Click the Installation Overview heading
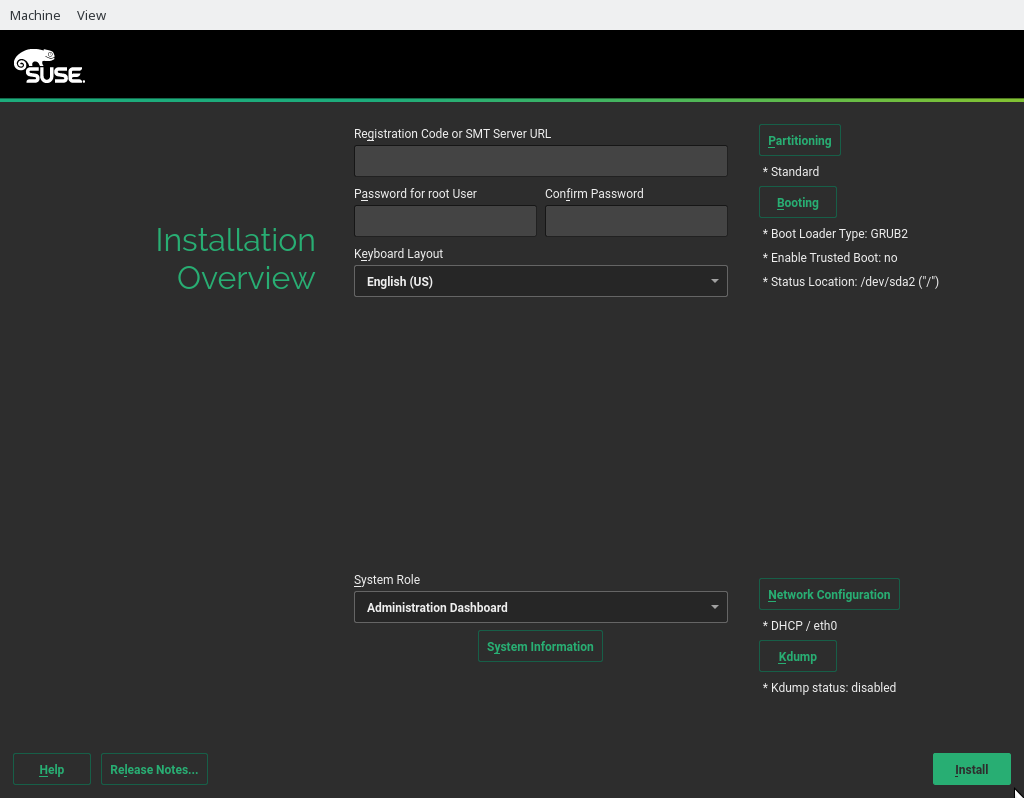The width and height of the screenshot is (1024, 798). point(236,259)
